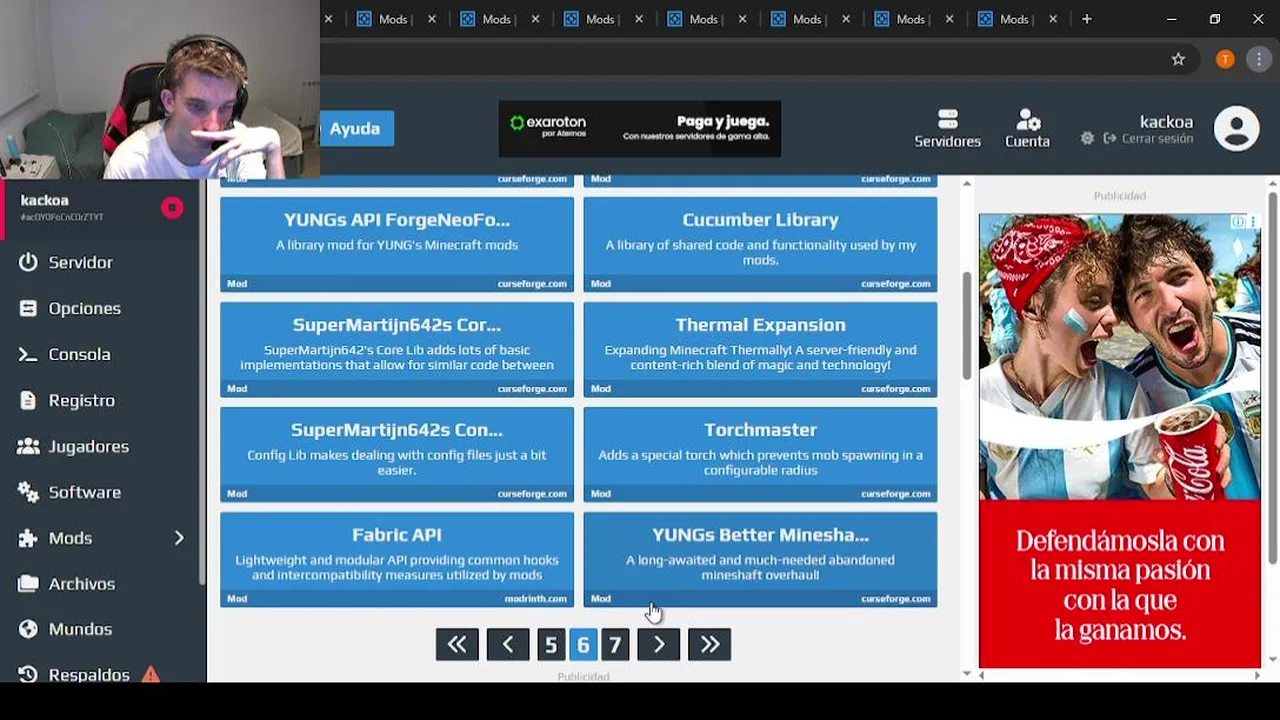Jump to last mods page

pos(710,645)
